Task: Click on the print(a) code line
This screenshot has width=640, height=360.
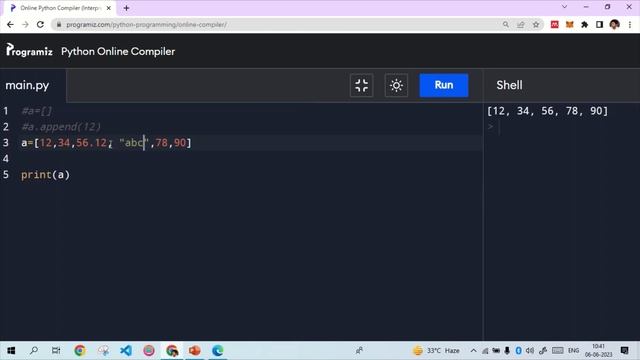Action: click(x=45, y=175)
